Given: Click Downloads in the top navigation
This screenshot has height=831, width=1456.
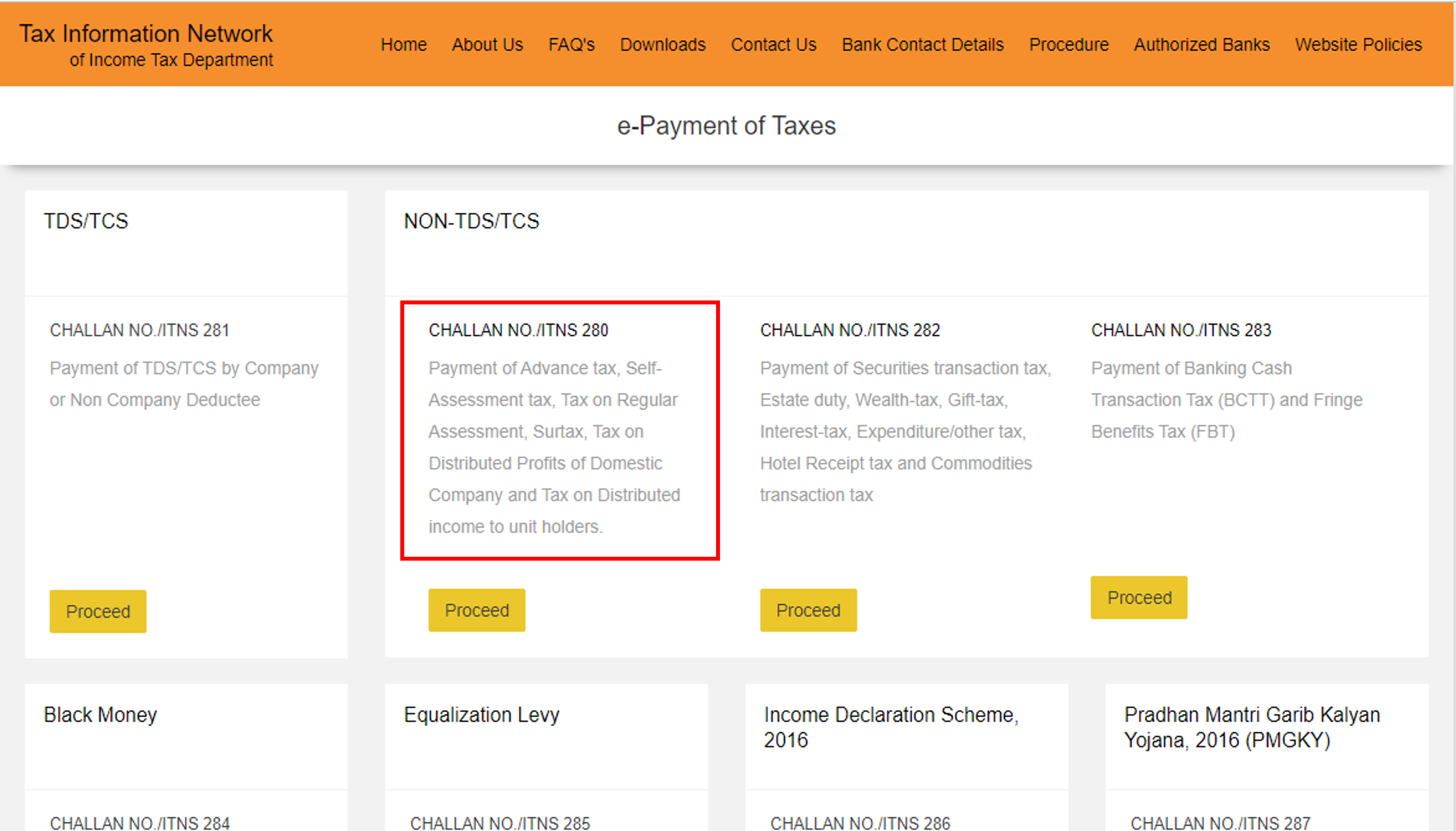Looking at the screenshot, I should (662, 45).
